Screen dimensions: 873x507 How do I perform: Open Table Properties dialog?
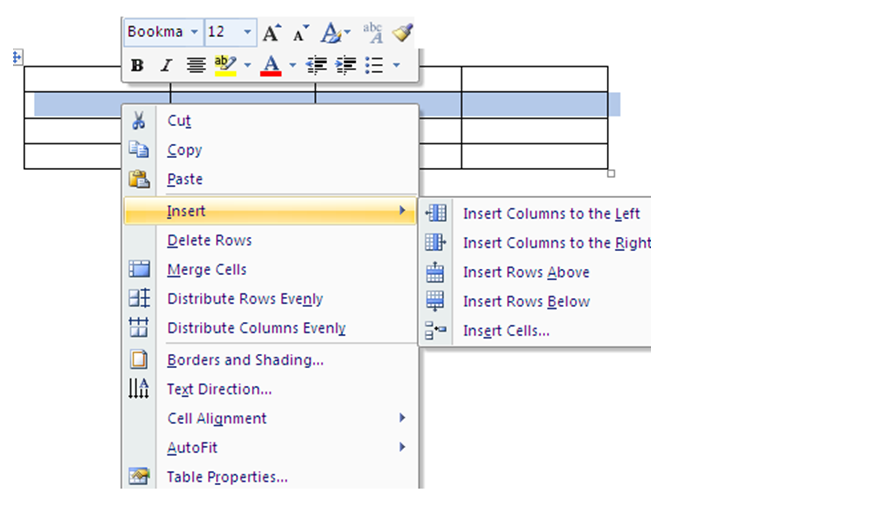227,477
